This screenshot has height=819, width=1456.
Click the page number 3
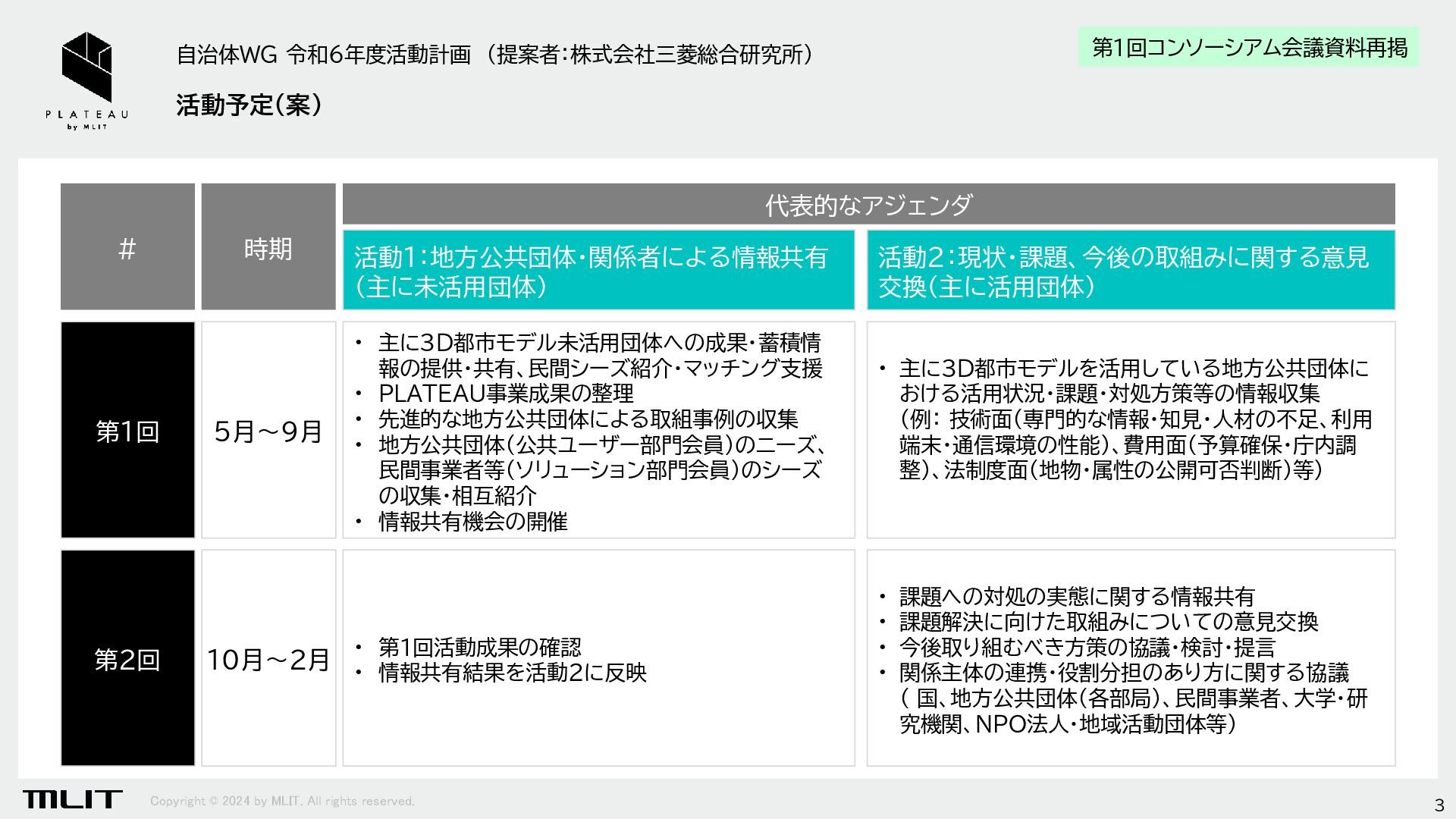tap(1438, 804)
